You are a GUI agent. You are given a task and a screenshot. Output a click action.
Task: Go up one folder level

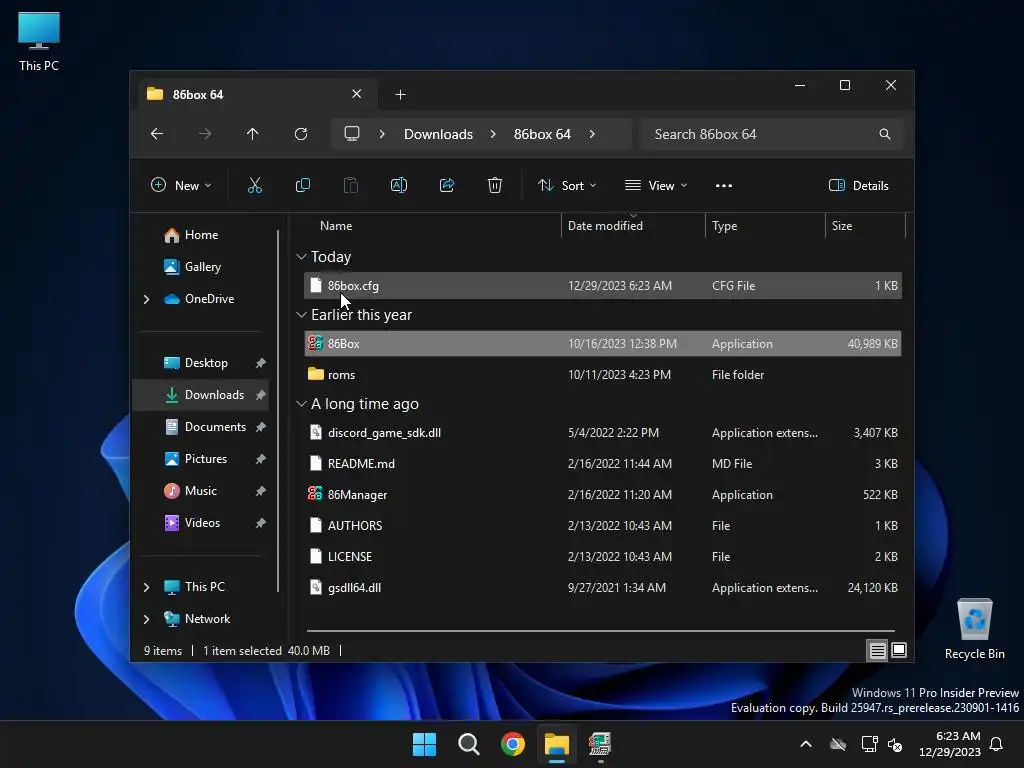point(253,134)
